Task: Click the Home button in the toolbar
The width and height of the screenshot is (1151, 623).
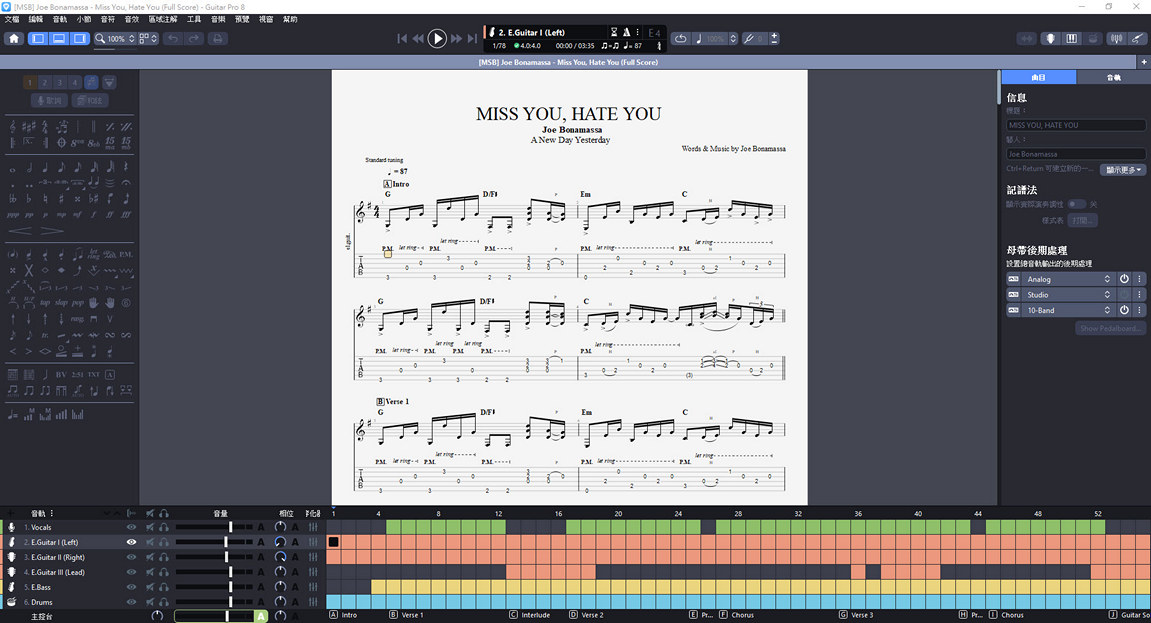Action: pos(14,39)
